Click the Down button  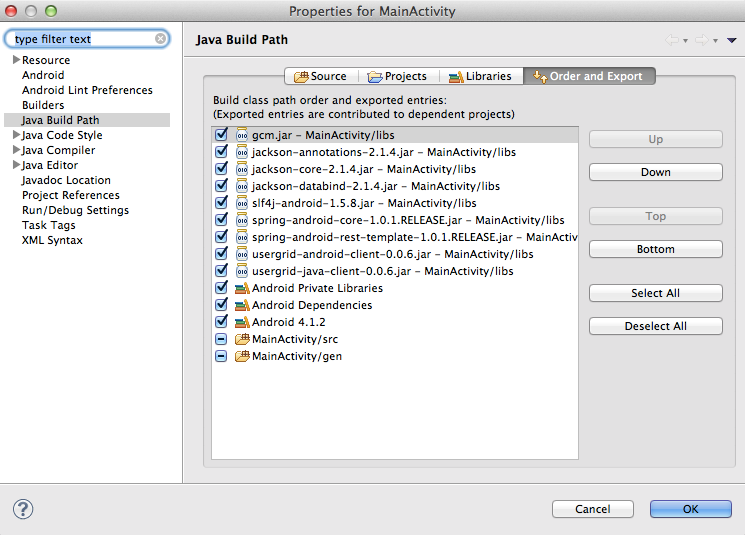click(656, 172)
